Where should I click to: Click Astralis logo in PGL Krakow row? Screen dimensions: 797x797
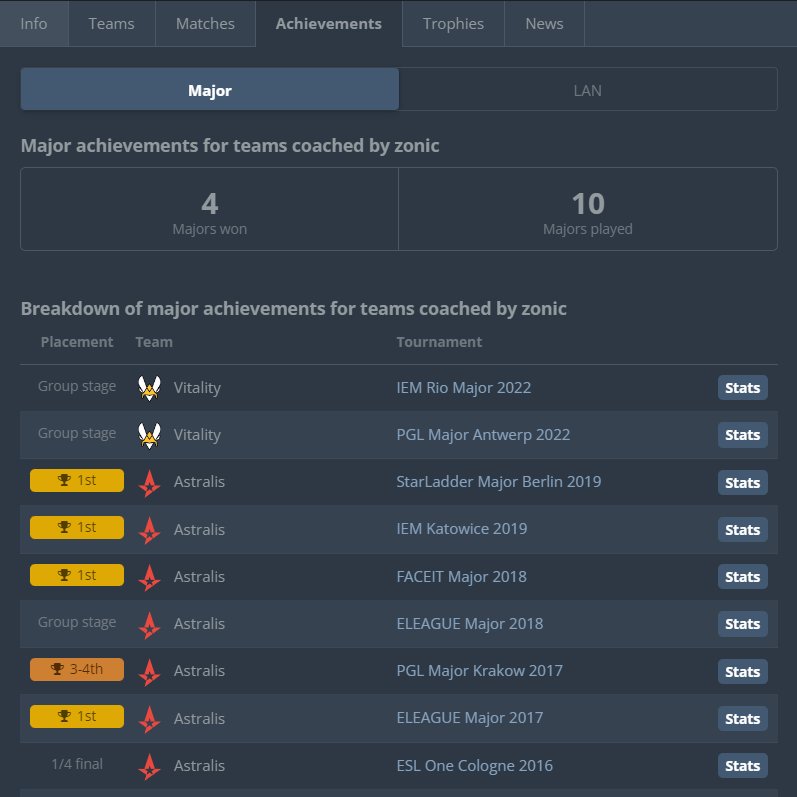pyautogui.click(x=149, y=671)
